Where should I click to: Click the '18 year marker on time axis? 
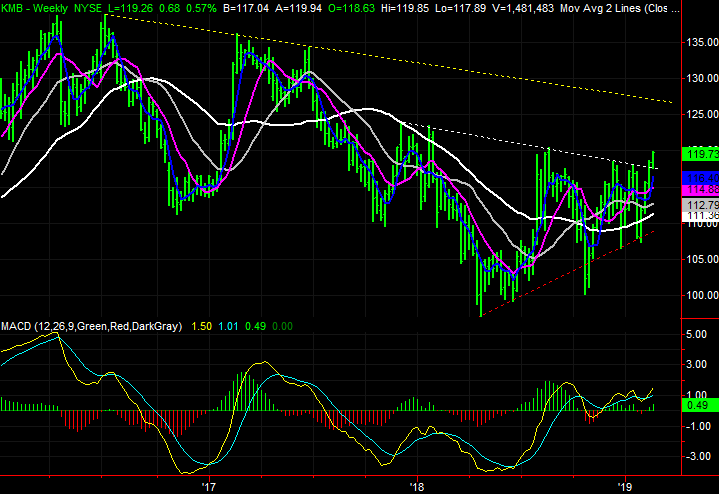coord(416,486)
